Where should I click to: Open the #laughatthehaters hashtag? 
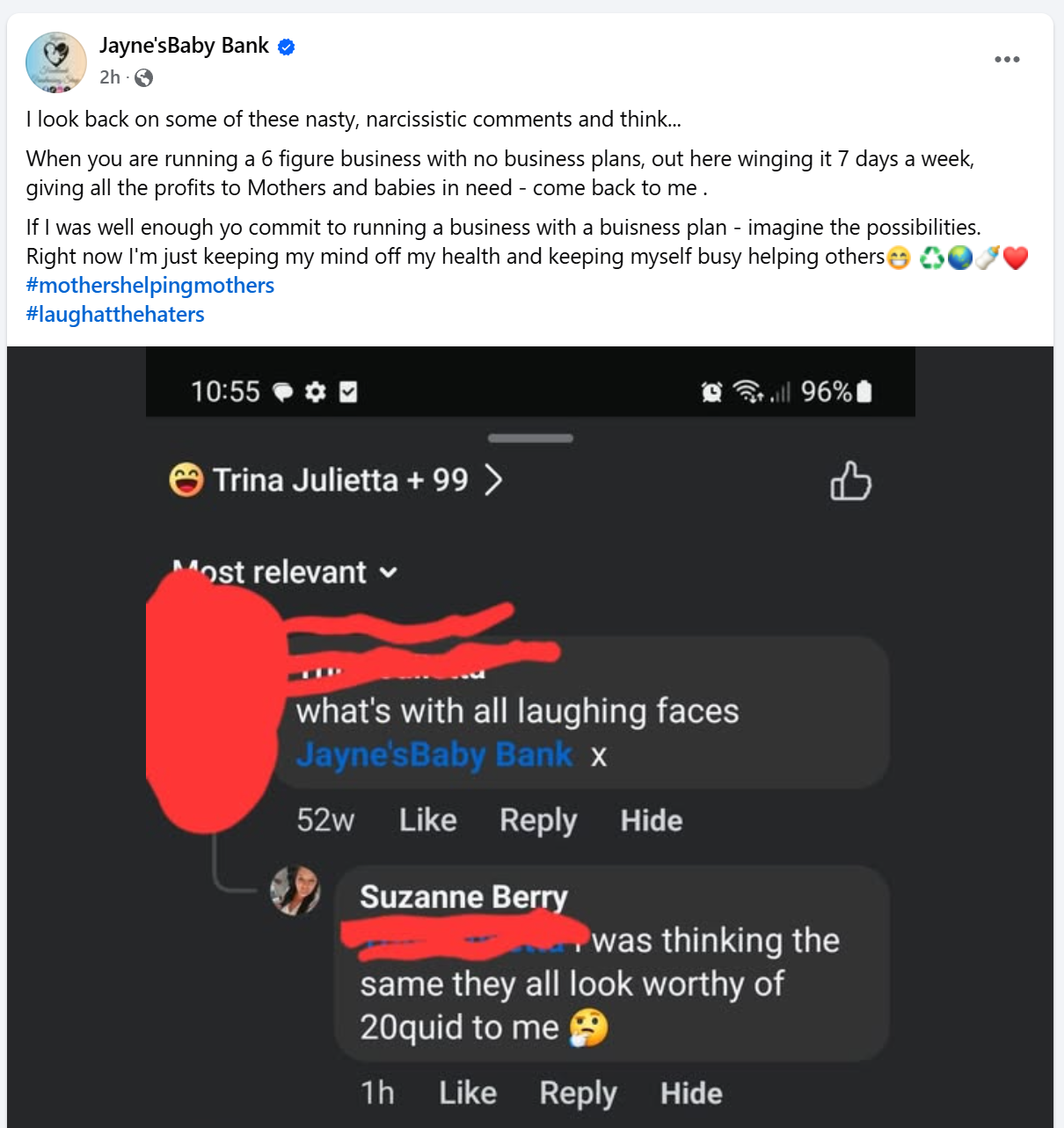[x=115, y=315]
